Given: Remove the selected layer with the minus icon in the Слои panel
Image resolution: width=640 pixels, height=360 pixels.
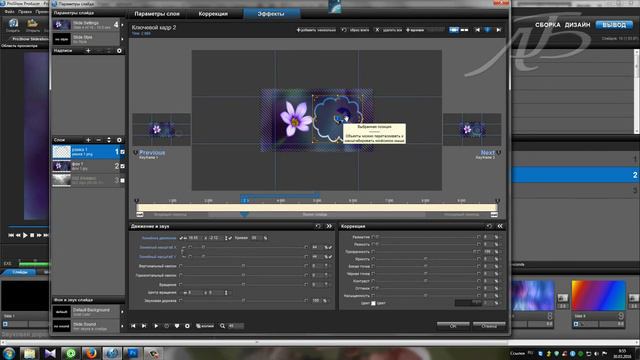Looking at the screenshot, I should point(98,140).
